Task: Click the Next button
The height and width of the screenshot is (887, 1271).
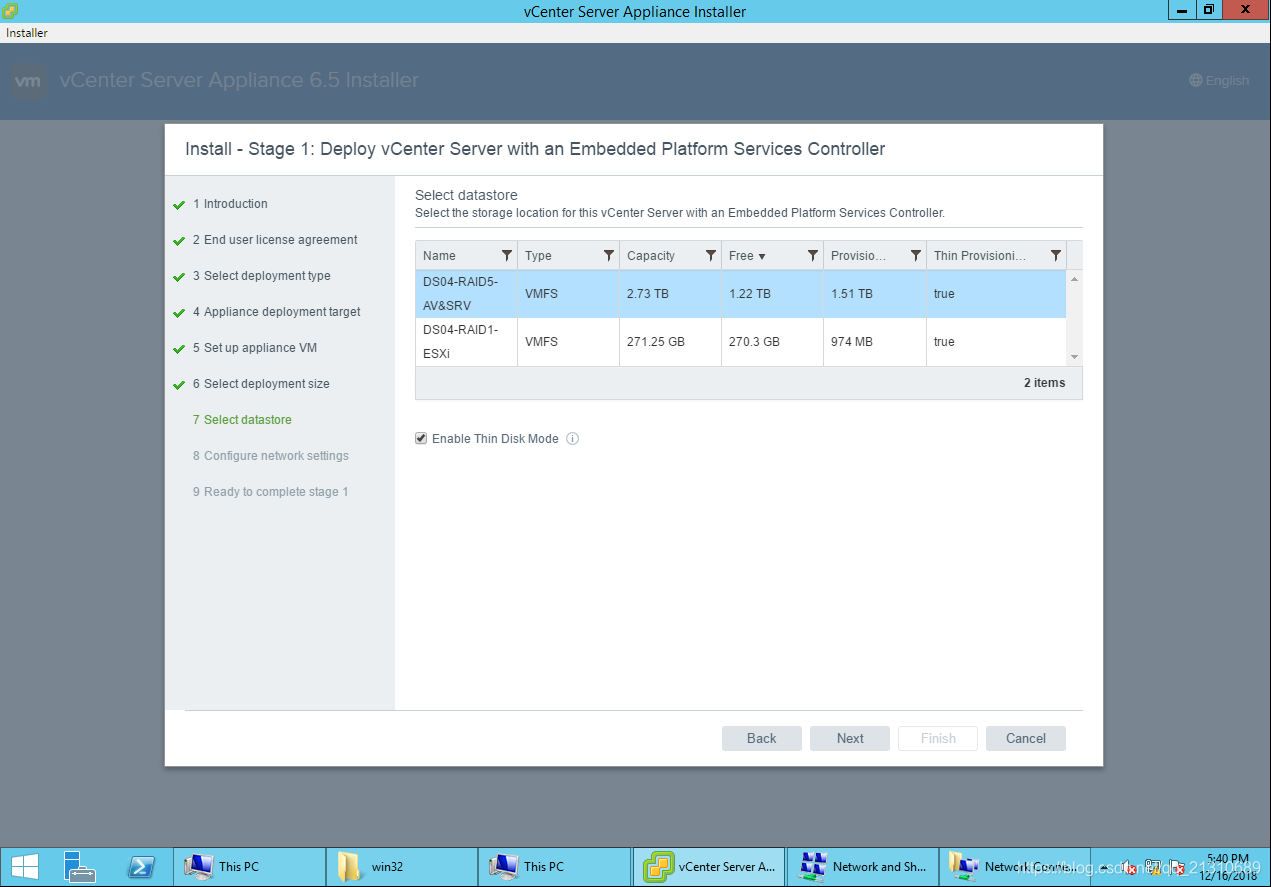Action: [x=850, y=738]
